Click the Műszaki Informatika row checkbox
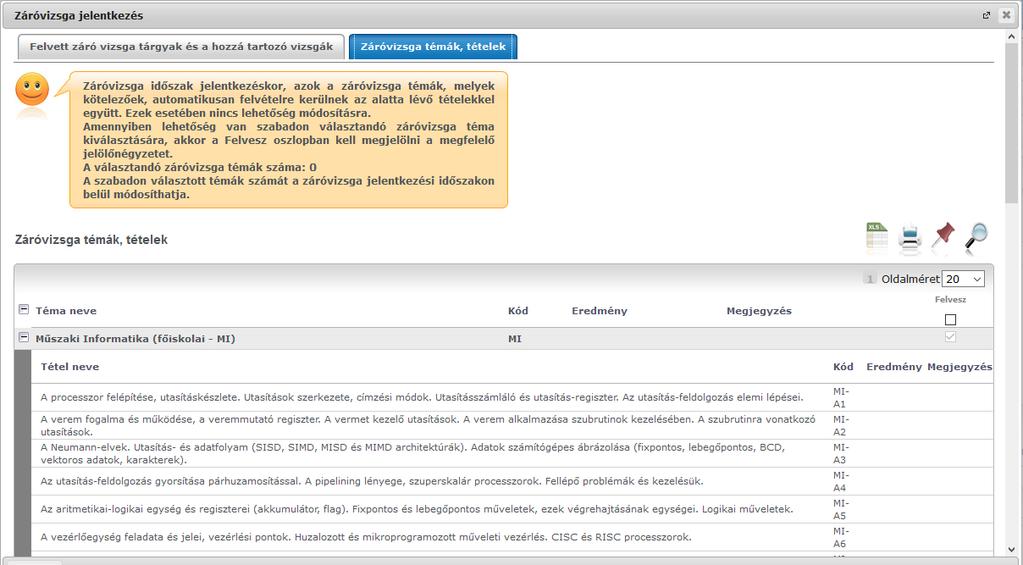 coord(950,337)
